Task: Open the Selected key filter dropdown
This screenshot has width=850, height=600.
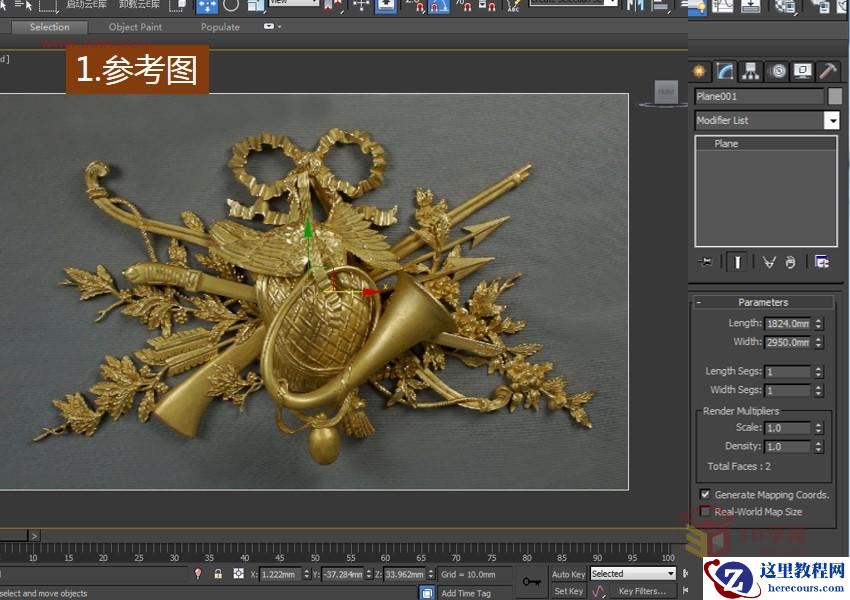Action: [x=673, y=573]
